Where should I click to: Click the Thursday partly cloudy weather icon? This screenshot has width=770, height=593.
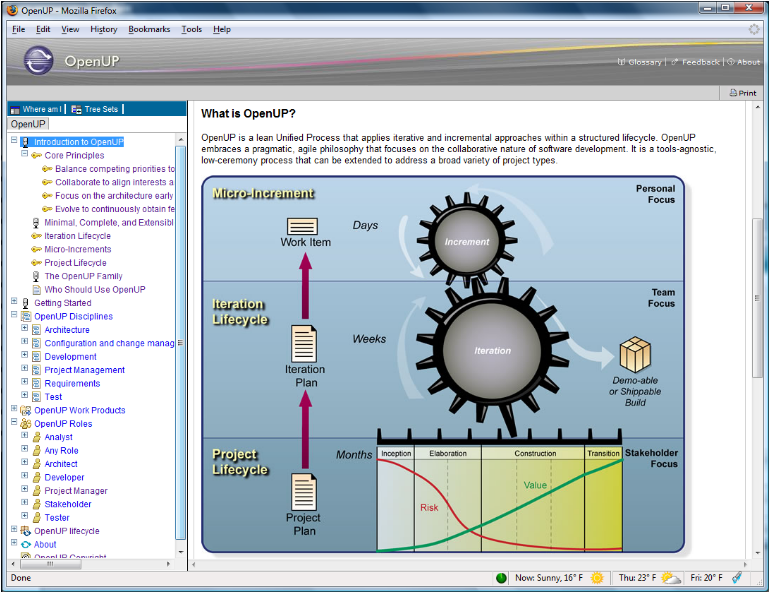pos(671,578)
